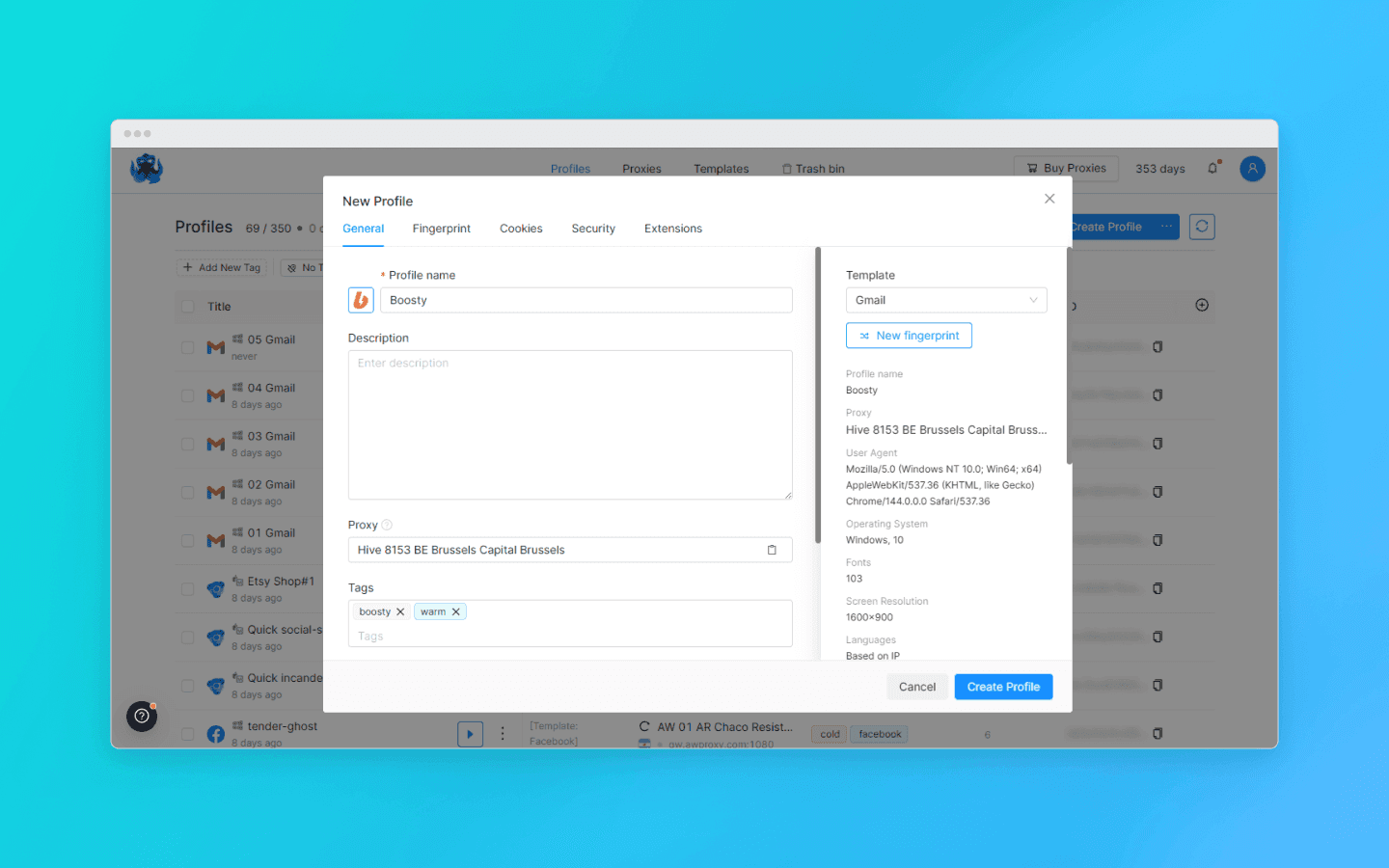Click the cold tag on tender-ghost row
Image resolution: width=1389 pixels, height=868 pixels.
[830, 734]
